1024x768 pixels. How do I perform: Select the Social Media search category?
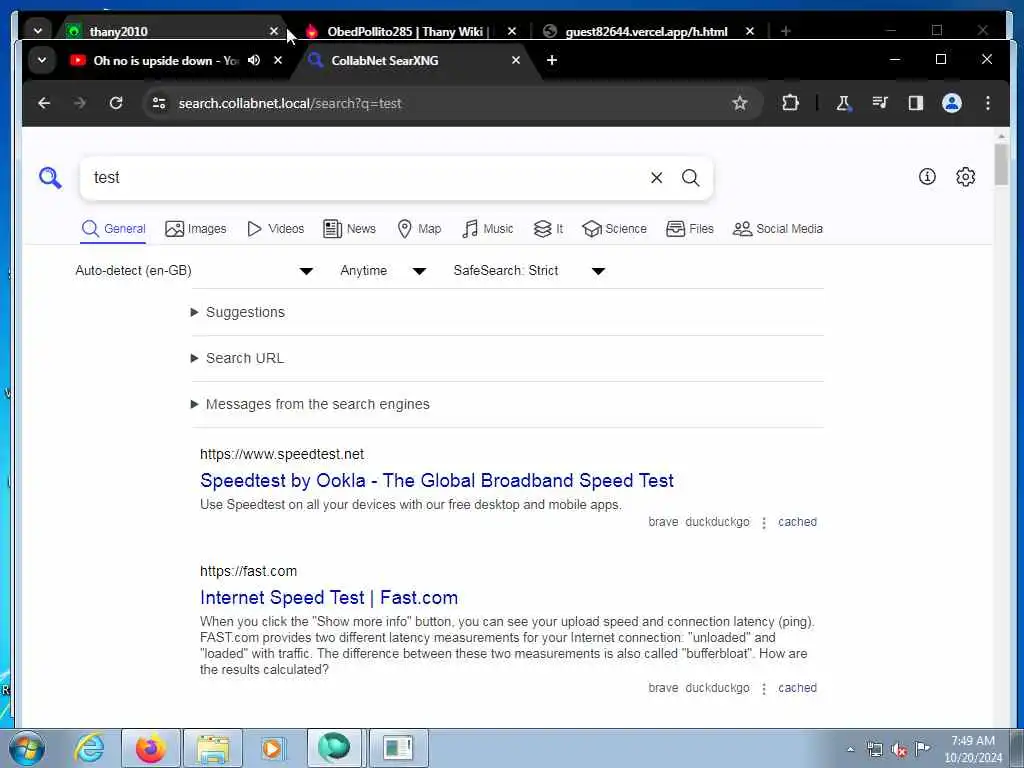pos(778,229)
